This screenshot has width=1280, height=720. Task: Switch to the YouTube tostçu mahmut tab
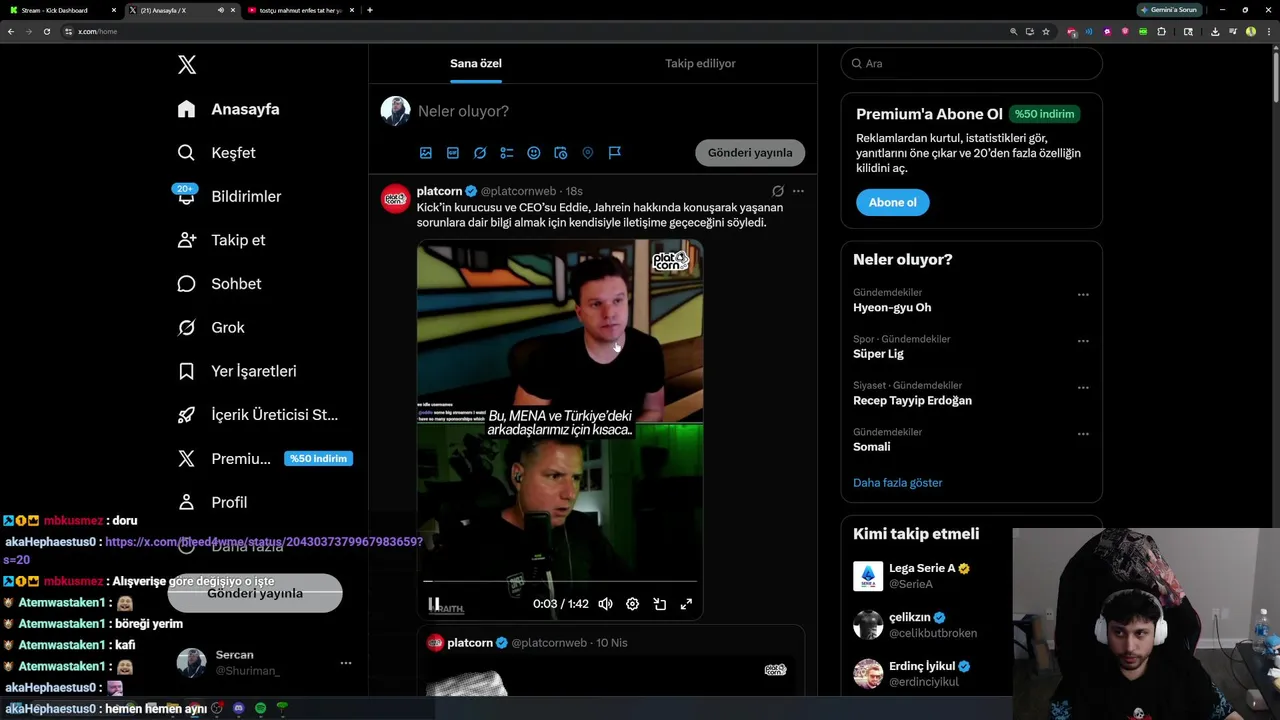point(300,10)
